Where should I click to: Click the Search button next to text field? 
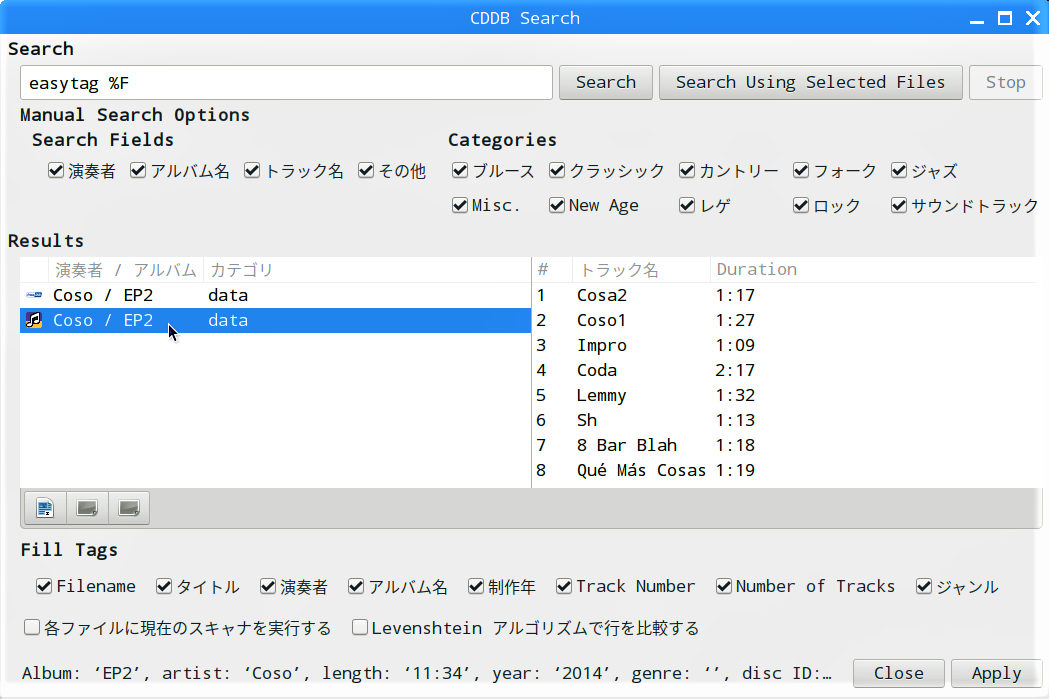point(605,82)
